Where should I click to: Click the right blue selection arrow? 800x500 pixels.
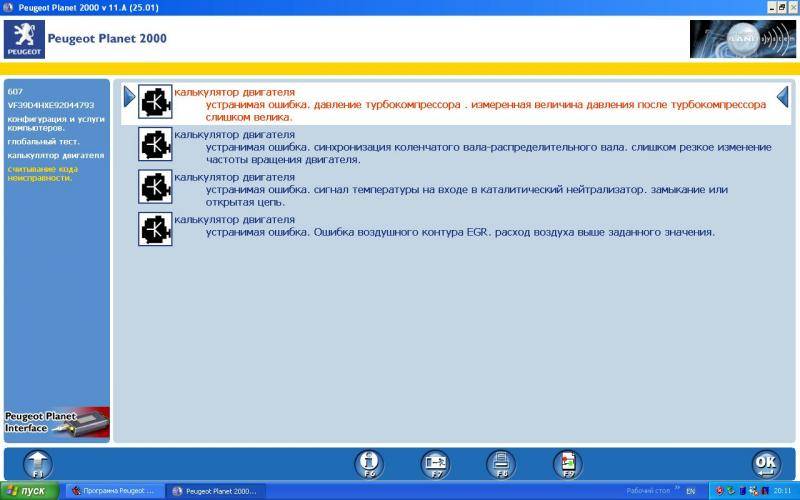(x=783, y=96)
